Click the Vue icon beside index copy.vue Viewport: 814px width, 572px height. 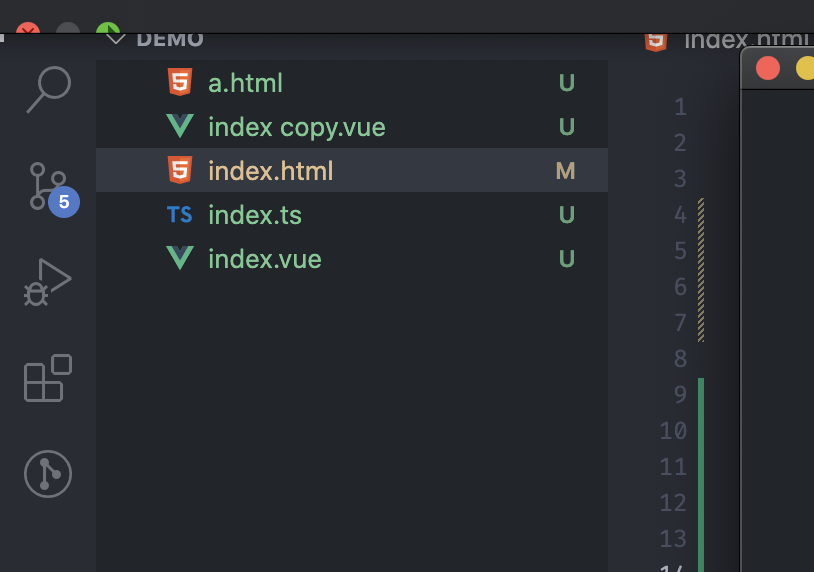click(x=180, y=126)
